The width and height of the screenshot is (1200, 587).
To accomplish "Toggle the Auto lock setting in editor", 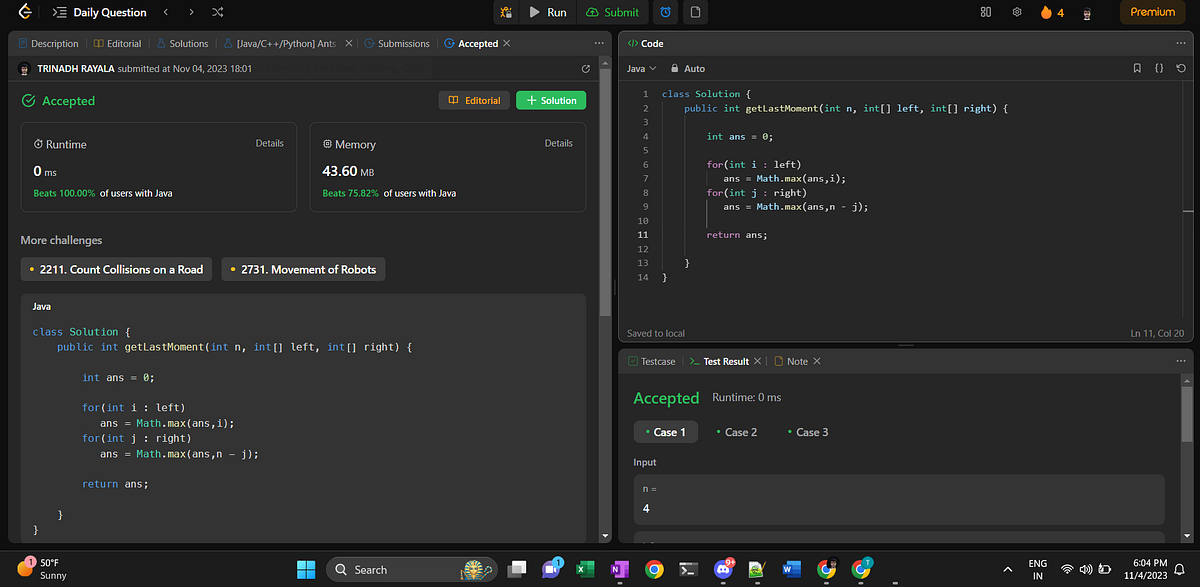I will [x=687, y=68].
